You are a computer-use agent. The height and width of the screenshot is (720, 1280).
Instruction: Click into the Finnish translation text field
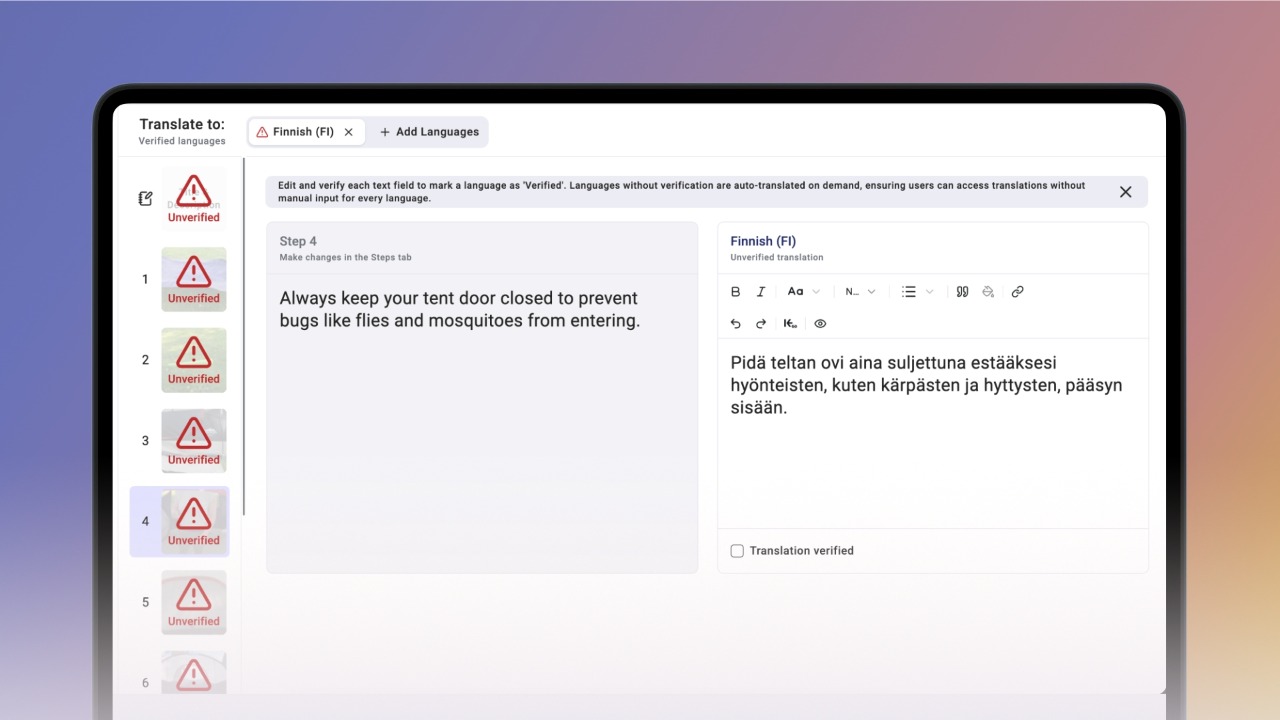(933, 433)
